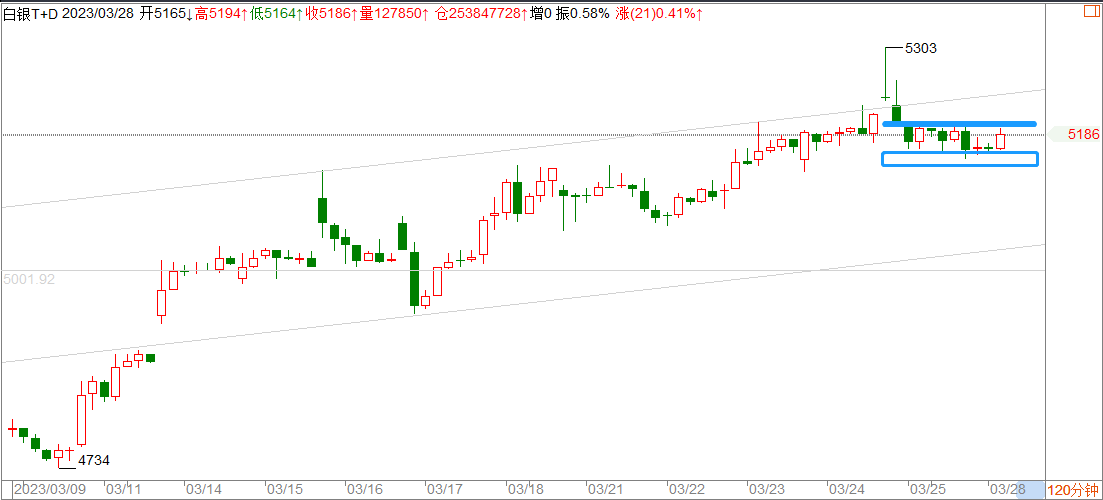Click the 仓253847728 position value
The width and height of the screenshot is (1103, 500).
click(482, 15)
